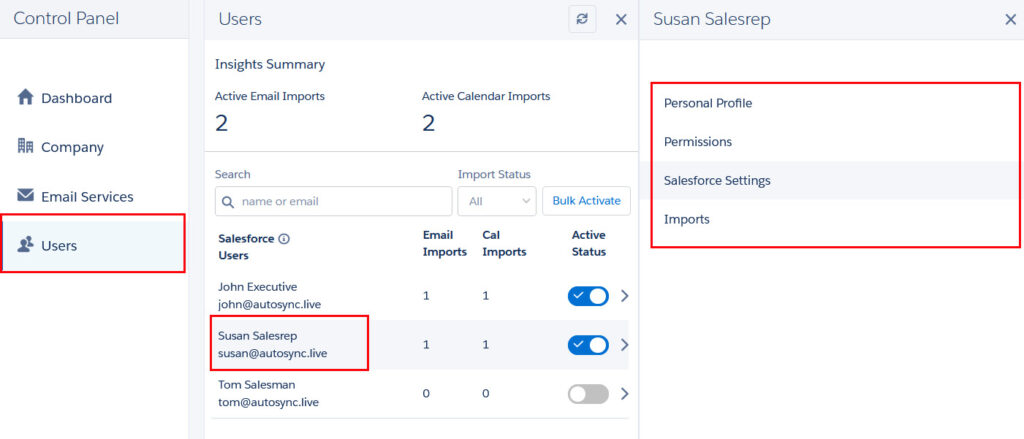Click the Active Status column header
The height and width of the screenshot is (439, 1024).
(x=589, y=244)
